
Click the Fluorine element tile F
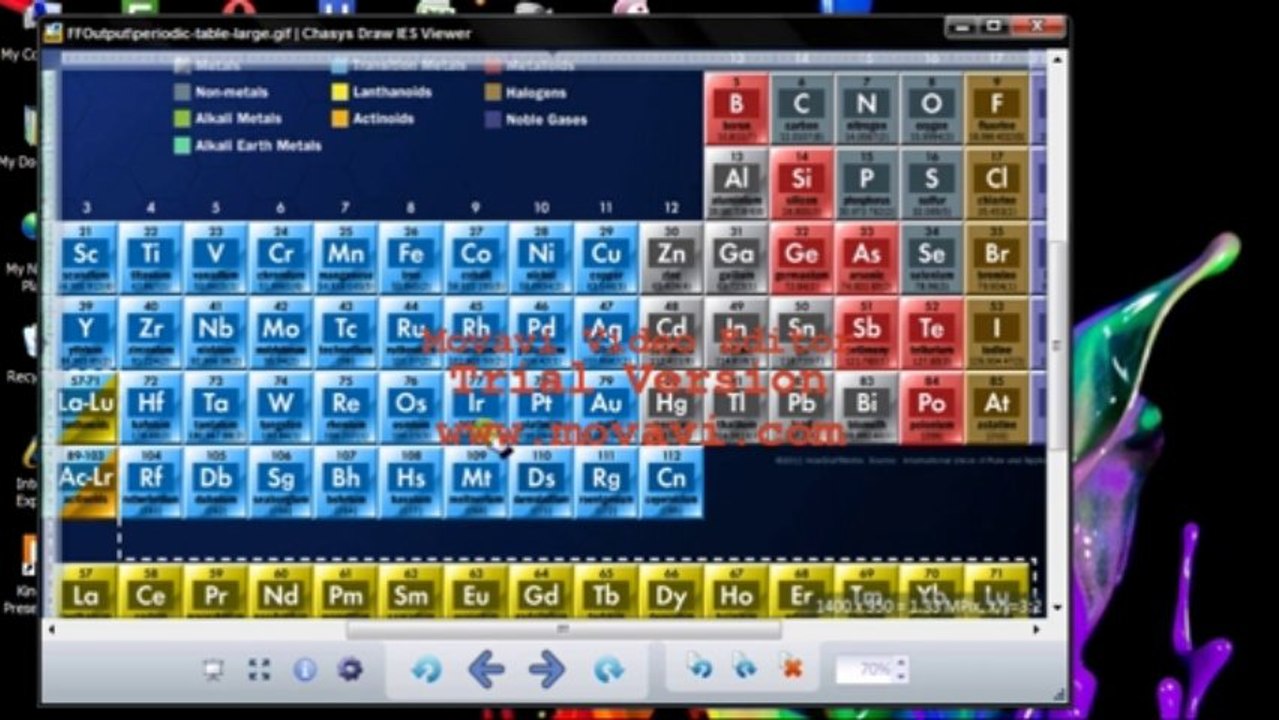996,108
